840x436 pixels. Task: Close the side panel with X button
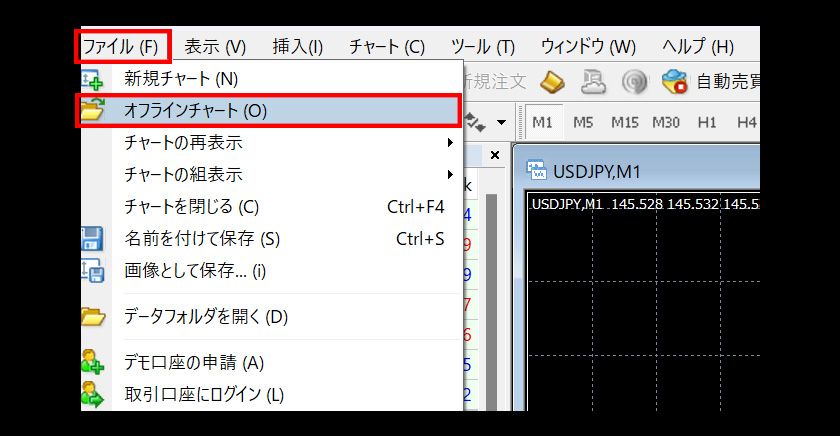(x=493, y=156)
